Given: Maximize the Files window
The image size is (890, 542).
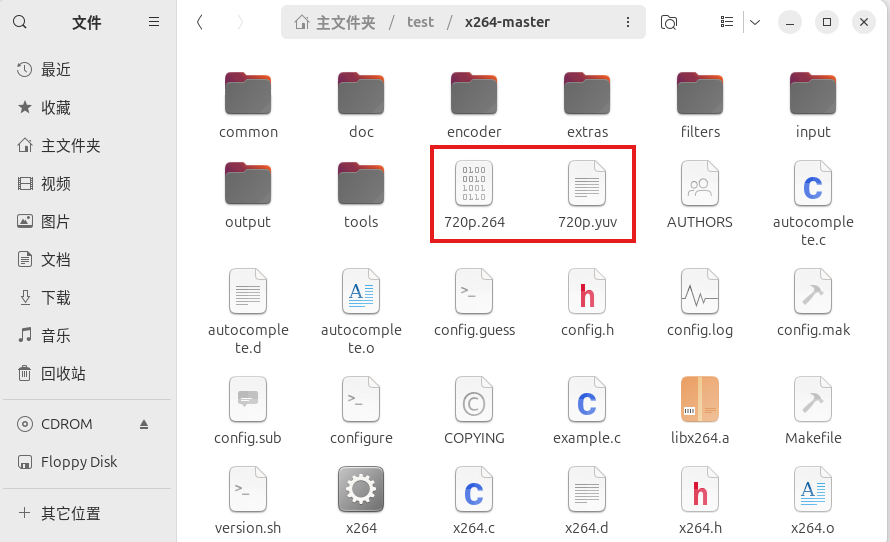Looking at the screenshot, I should tap(827, 22).
